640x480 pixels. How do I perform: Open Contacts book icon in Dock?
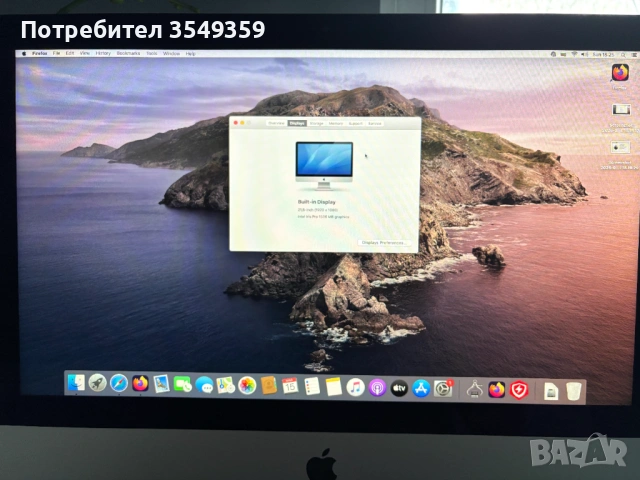pos(269,386)
